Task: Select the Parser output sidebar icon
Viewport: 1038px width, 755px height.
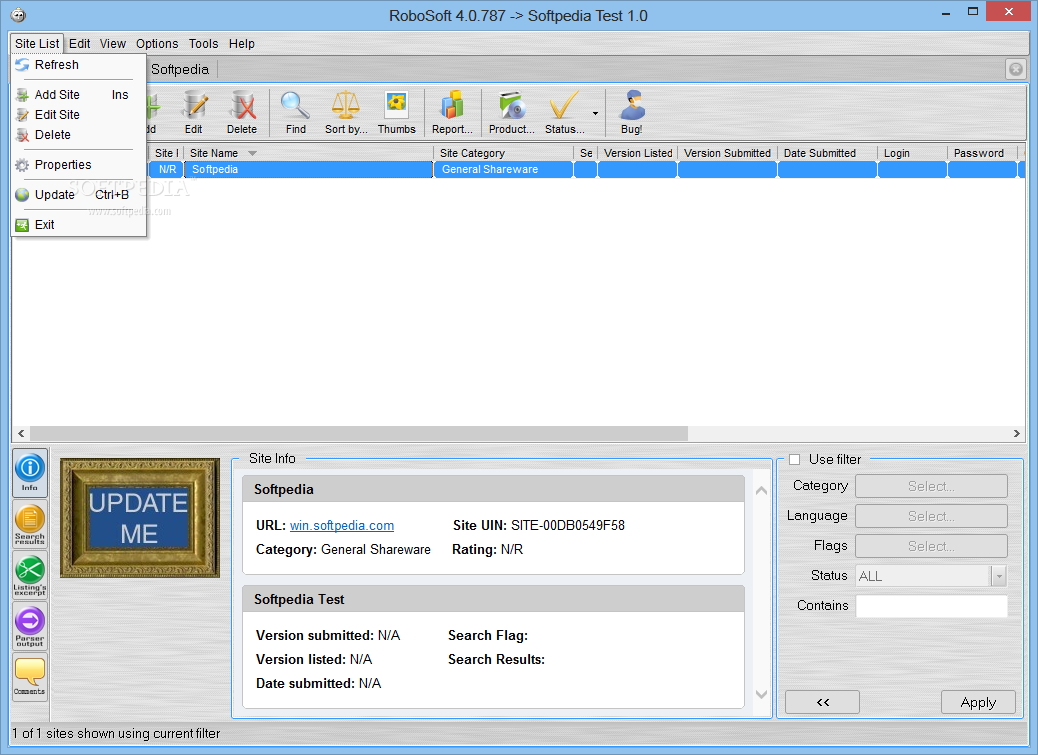Action: coord(30,626)
